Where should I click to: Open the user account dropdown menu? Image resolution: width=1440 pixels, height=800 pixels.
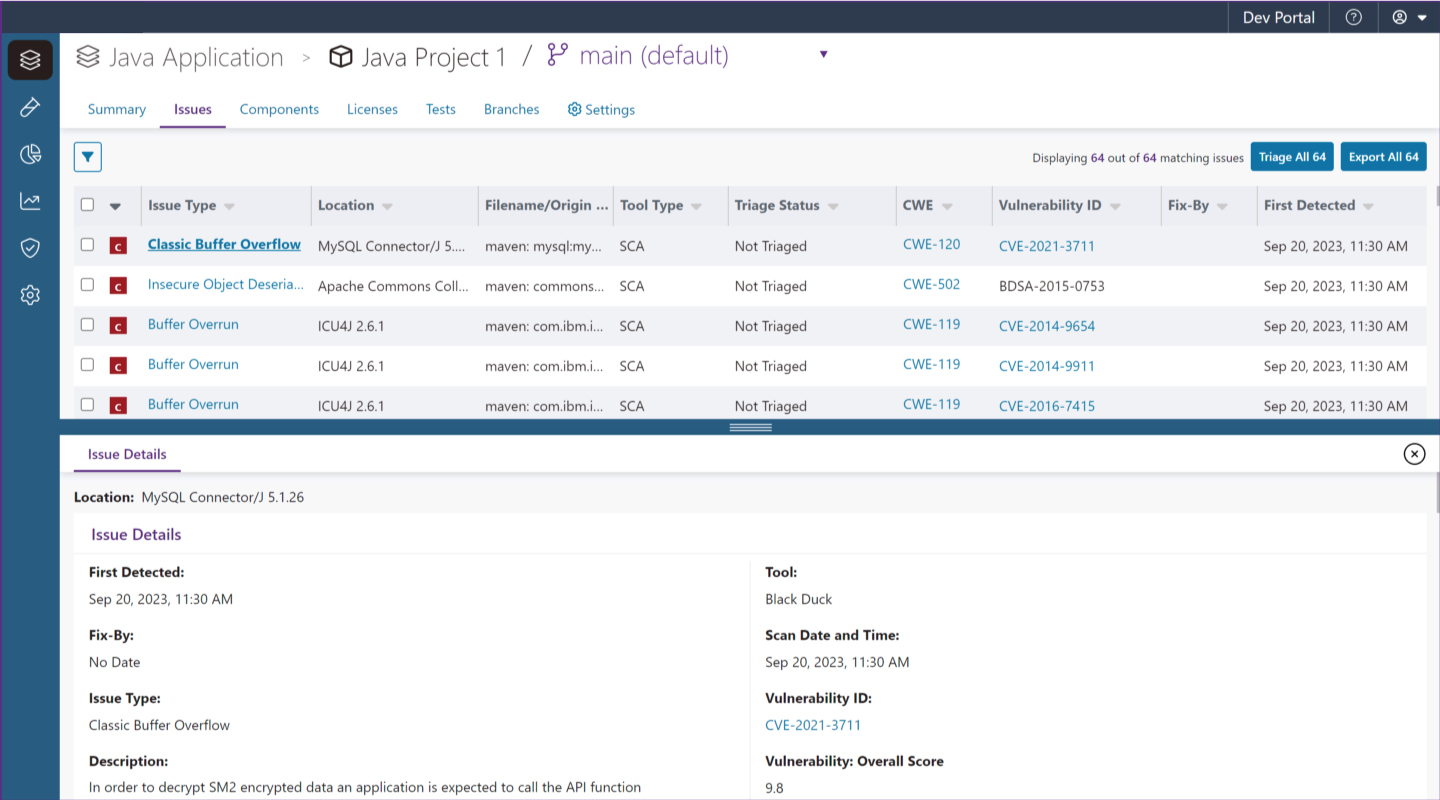[x=1409, y=17]
